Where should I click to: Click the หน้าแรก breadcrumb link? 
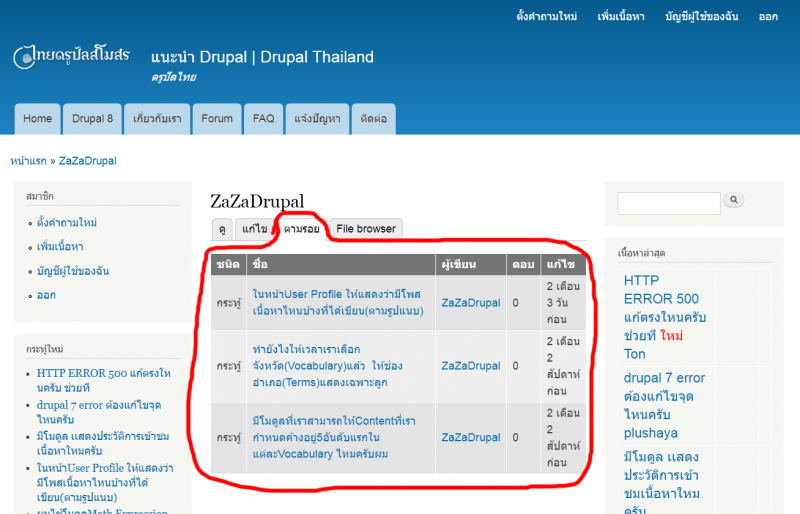(28, 161)
